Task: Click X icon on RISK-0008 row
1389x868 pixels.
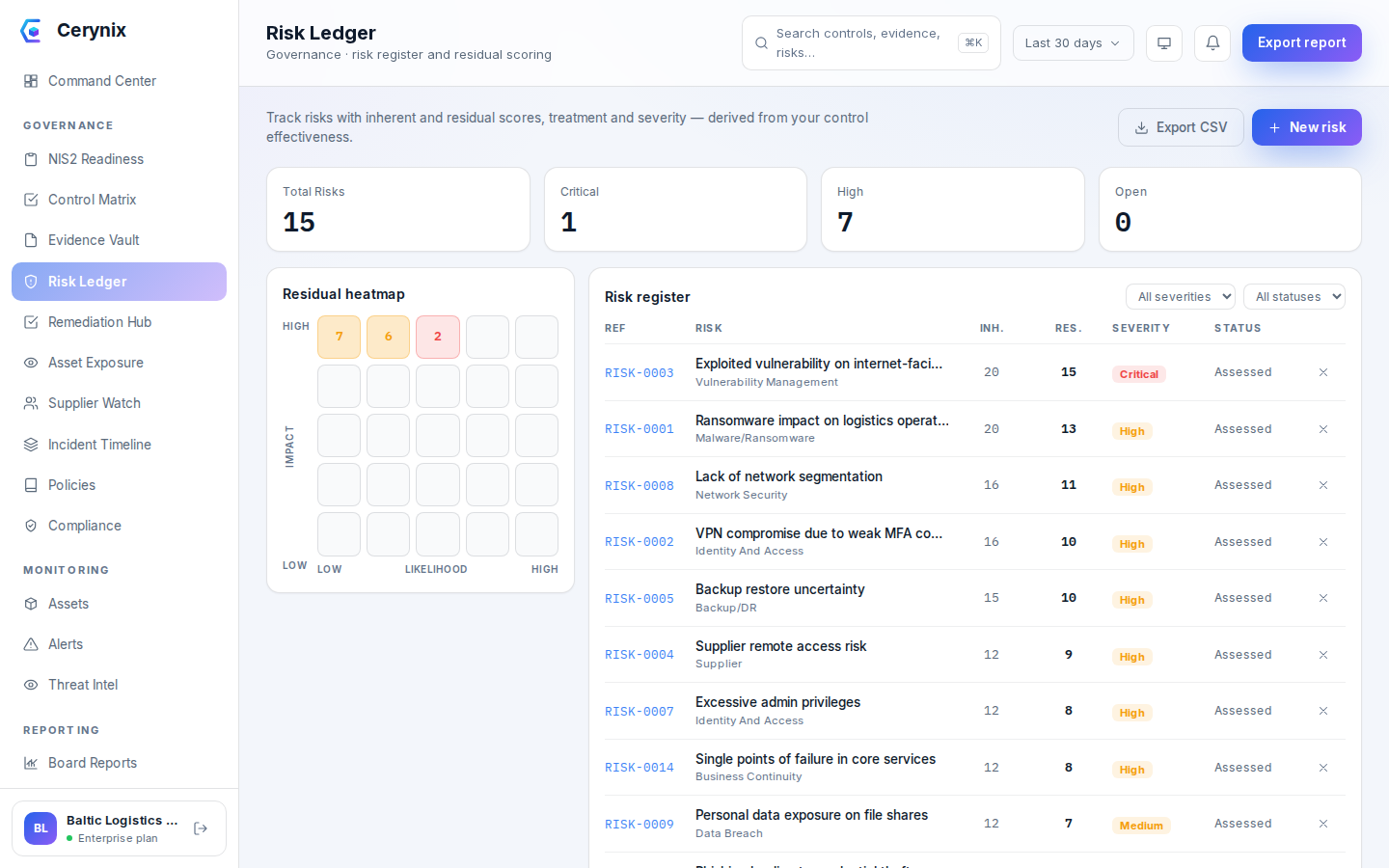Action: coord(1323,485)
